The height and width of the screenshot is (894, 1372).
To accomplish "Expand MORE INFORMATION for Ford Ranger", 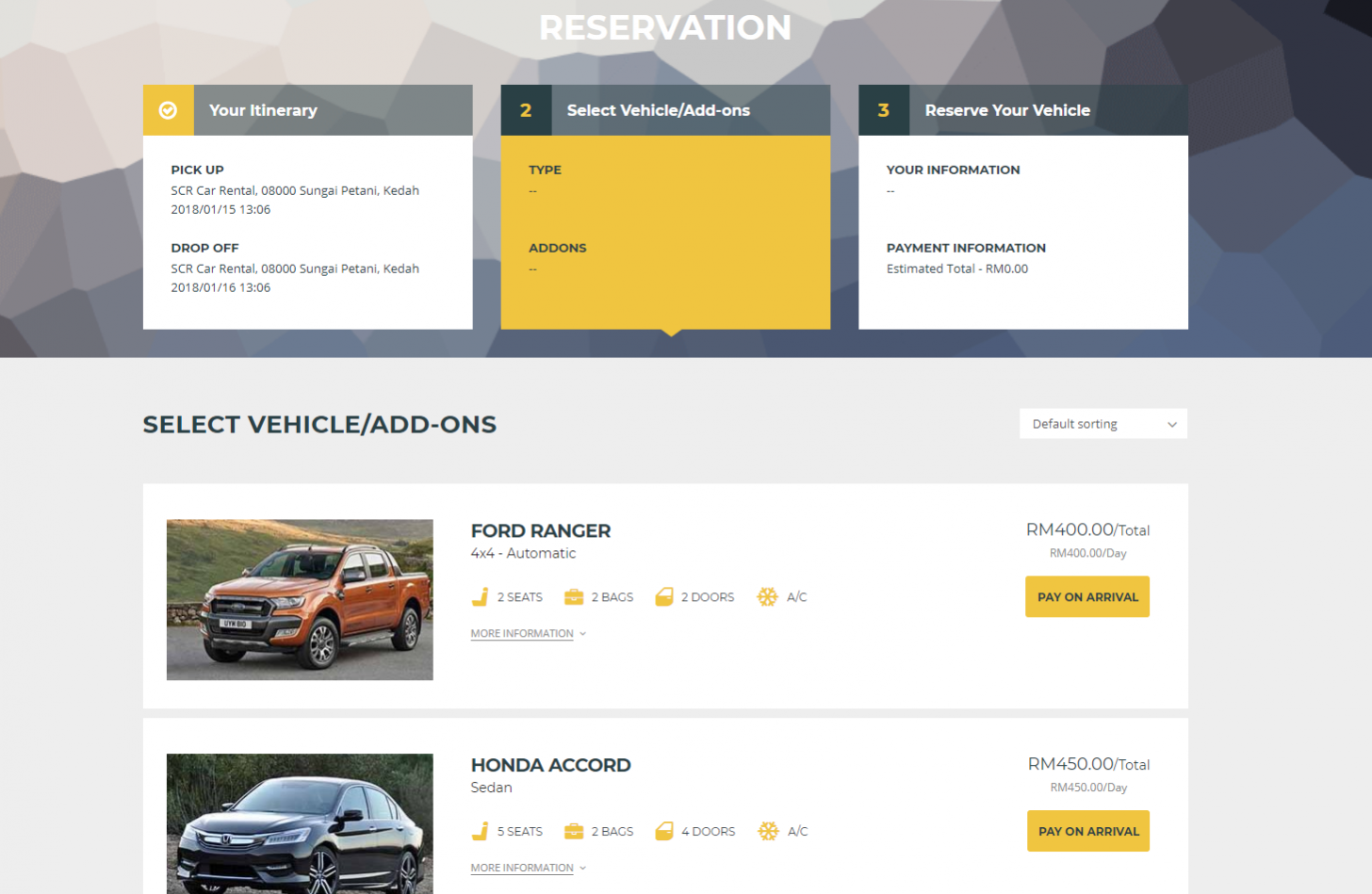I will pyautogui.click(x=521, y=633).
